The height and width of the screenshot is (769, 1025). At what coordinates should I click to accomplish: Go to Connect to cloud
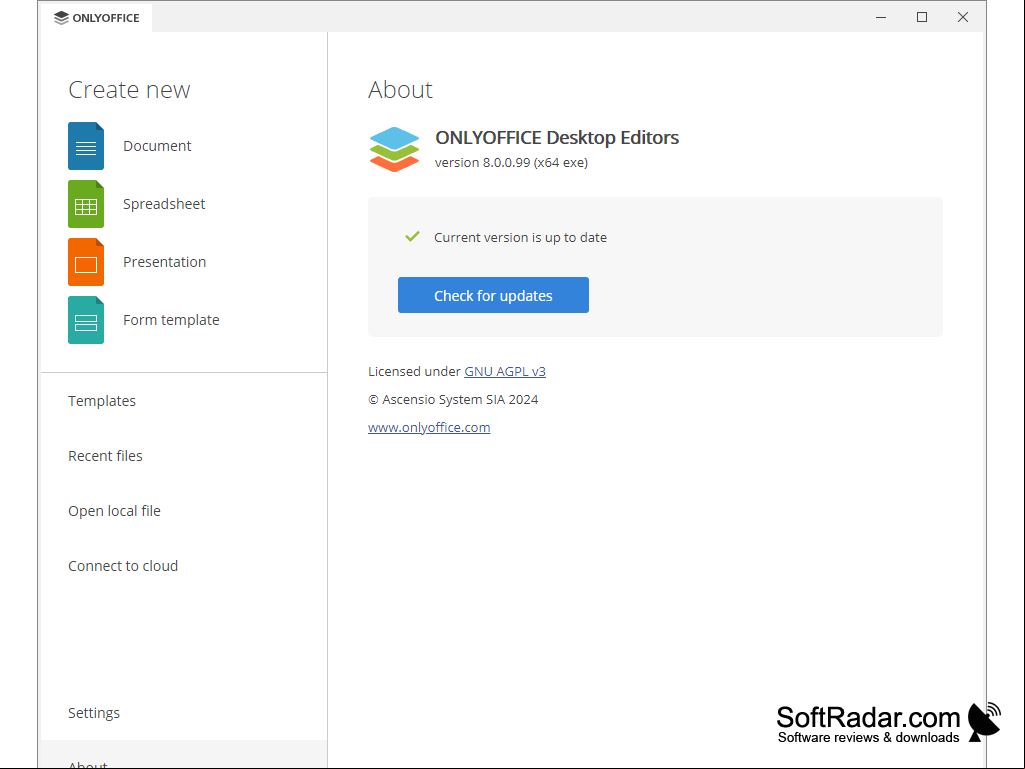pos(123,566)
